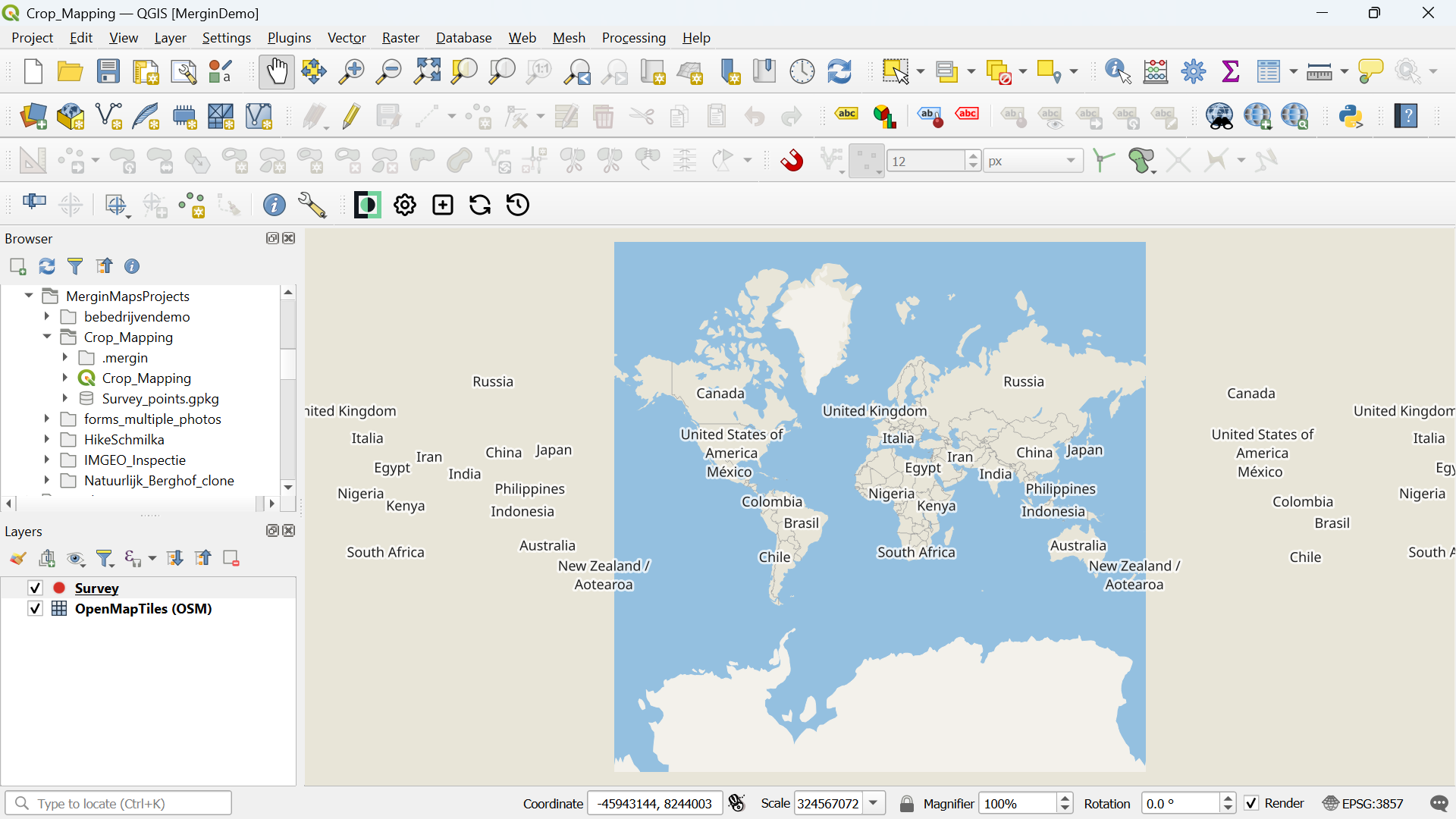Image resolution: width=1456 pixels, height=819 pixels.
Task: Open the Scale dropdown in status bar
Action: pyautogui.click(x=874, y=803)
